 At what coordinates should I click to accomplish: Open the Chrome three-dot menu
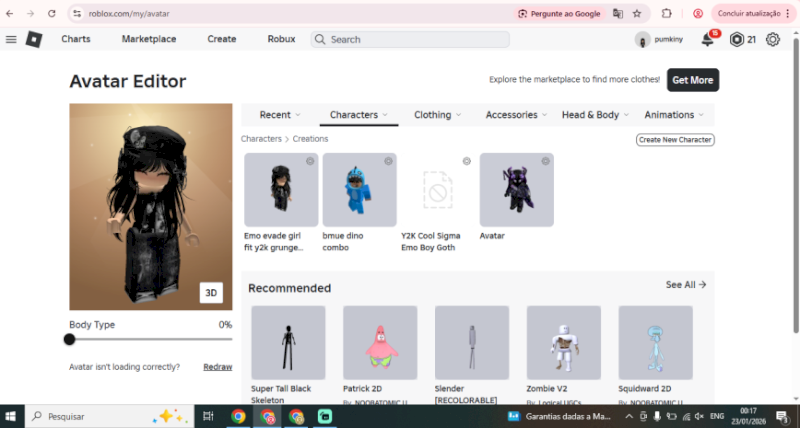click(788, 14)
